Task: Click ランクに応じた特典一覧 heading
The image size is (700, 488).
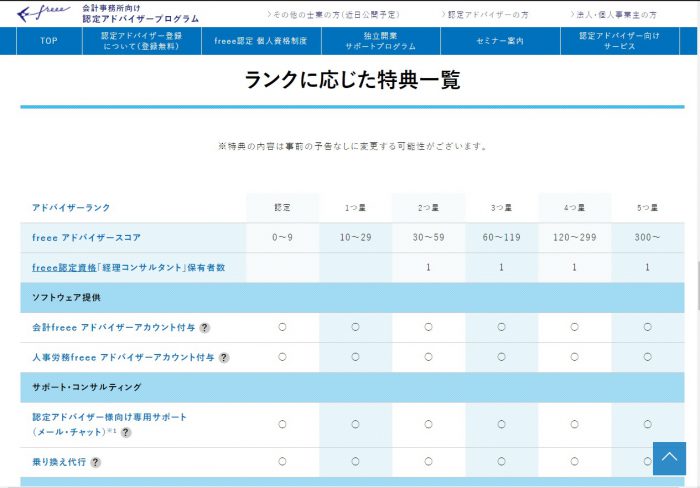Action: pyautogui.click(x=352, y=80)
